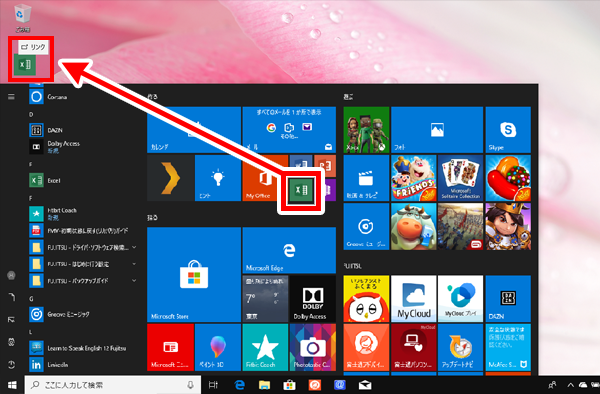The width and height of the screenshot is (600, 394).
Task: Open Settings gear in the Start rail
Action: [x=11, y=342]
